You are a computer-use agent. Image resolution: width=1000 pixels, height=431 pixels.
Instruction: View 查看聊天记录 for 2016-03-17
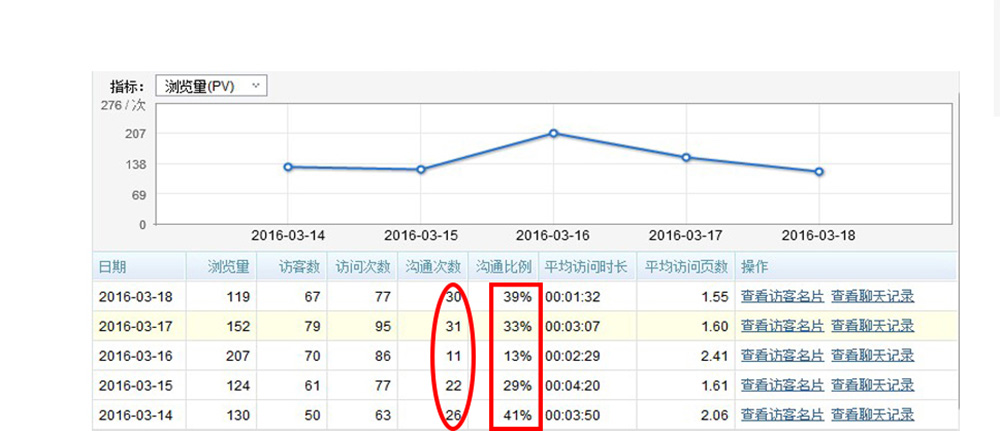(x=872, y=326)
